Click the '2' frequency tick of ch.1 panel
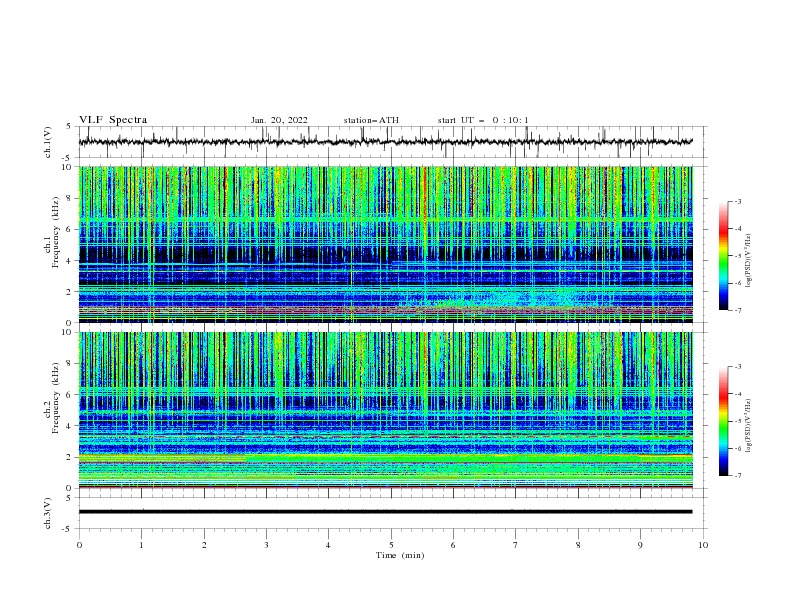 (x=71, y=291)
